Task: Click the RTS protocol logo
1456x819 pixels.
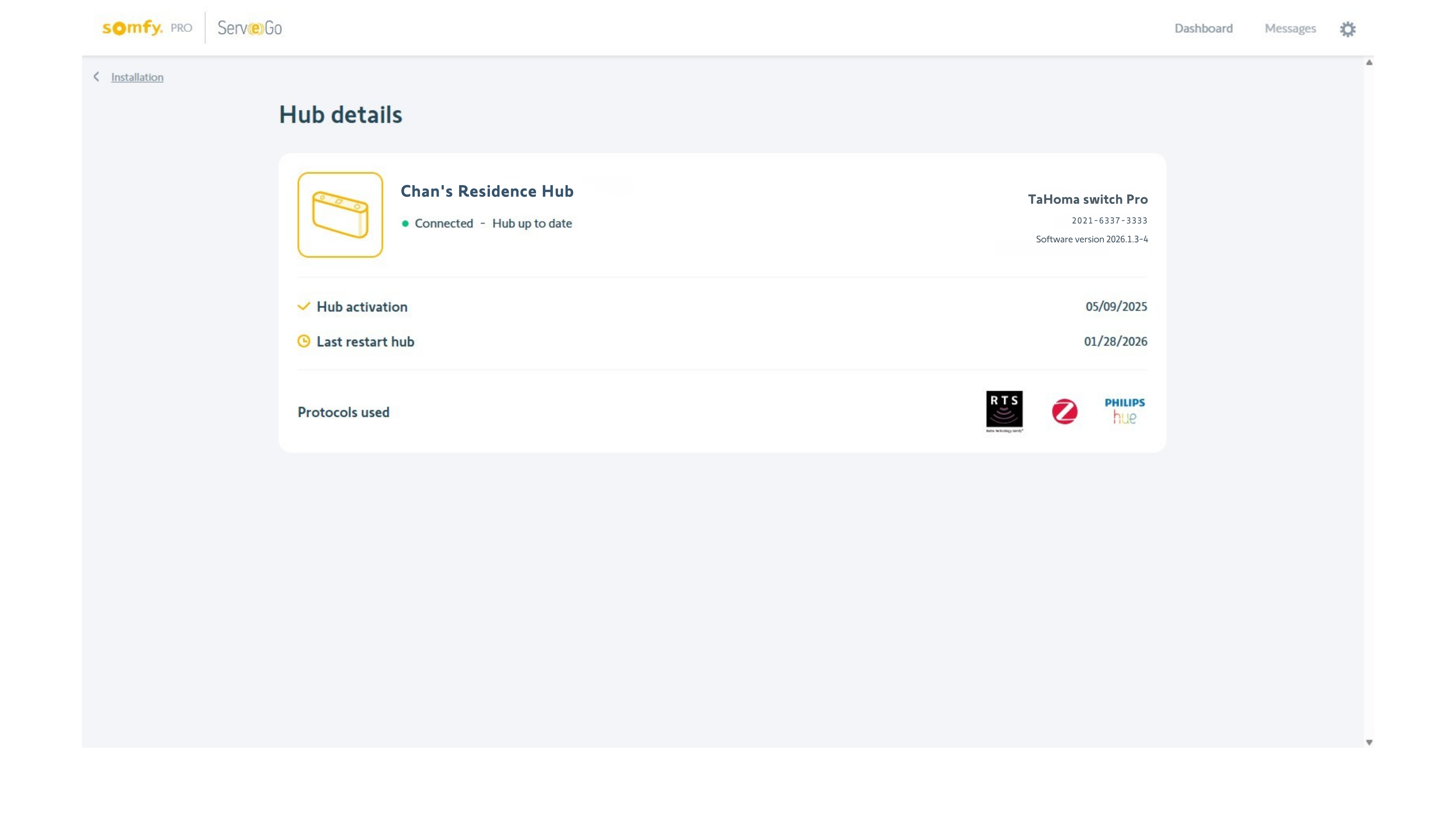Action: (x=1004, y=410)
